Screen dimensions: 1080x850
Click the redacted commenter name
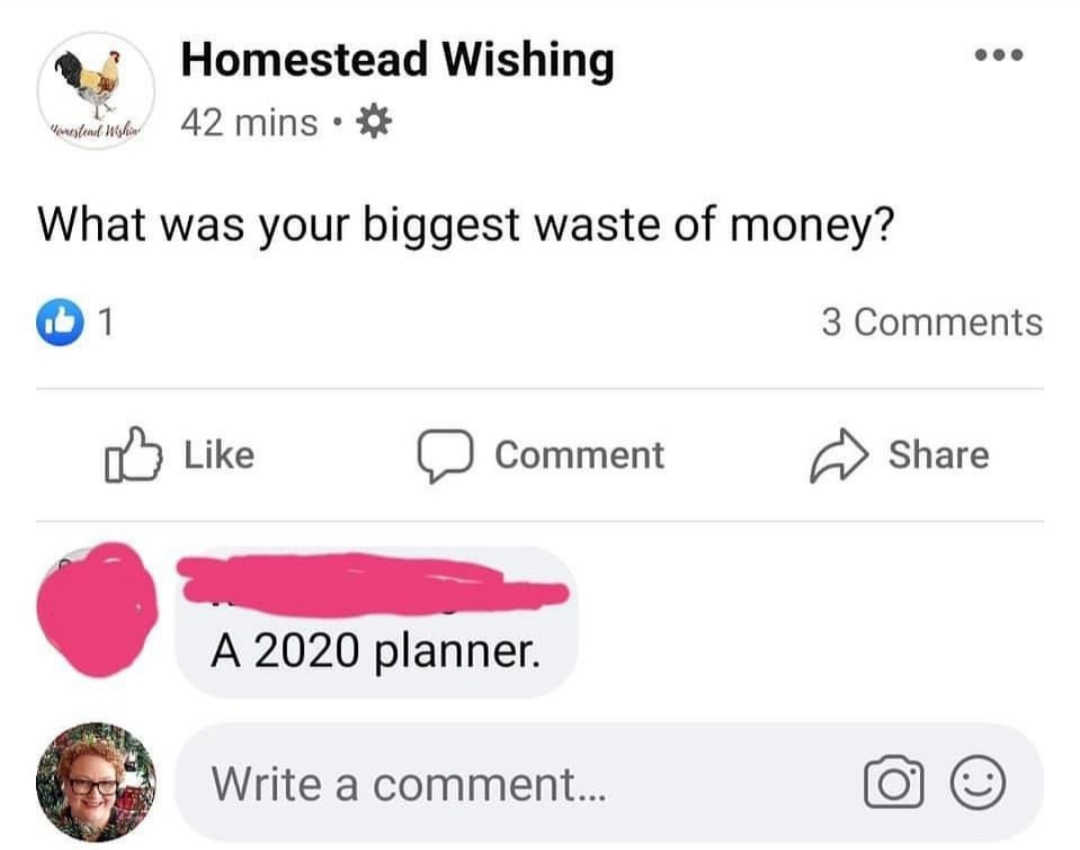[x=370, y=585]
